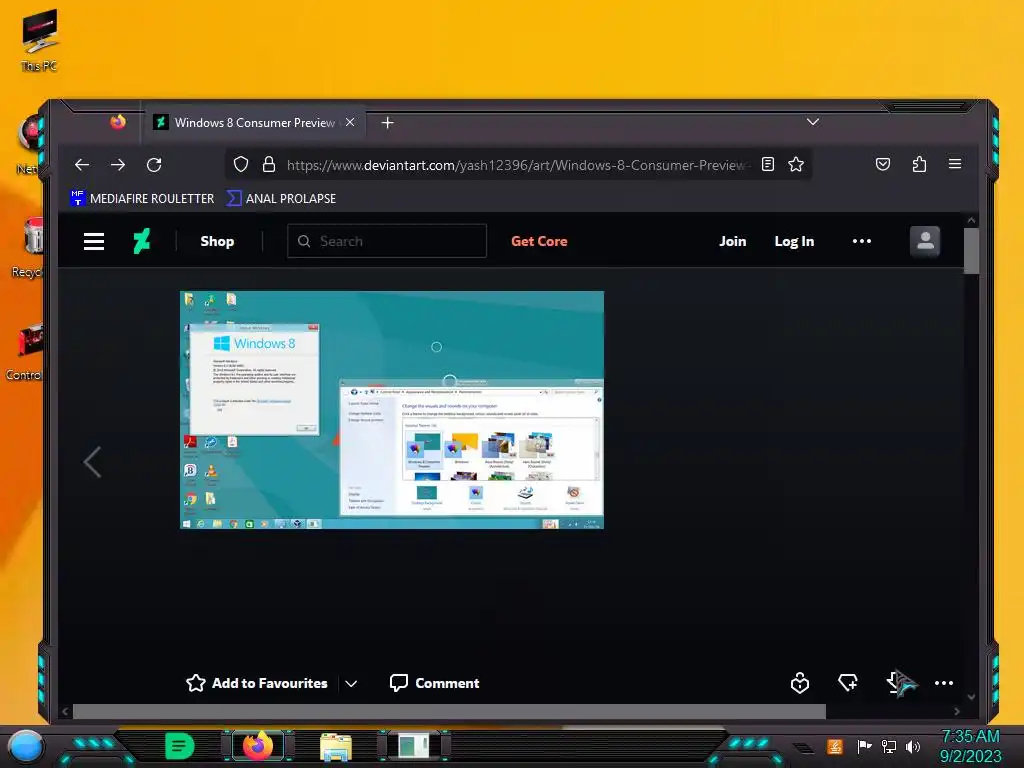Click the Firefox taskbar button
This screenshot has height=768, width=1024.
pyautogui.click(x=258, y=745)
